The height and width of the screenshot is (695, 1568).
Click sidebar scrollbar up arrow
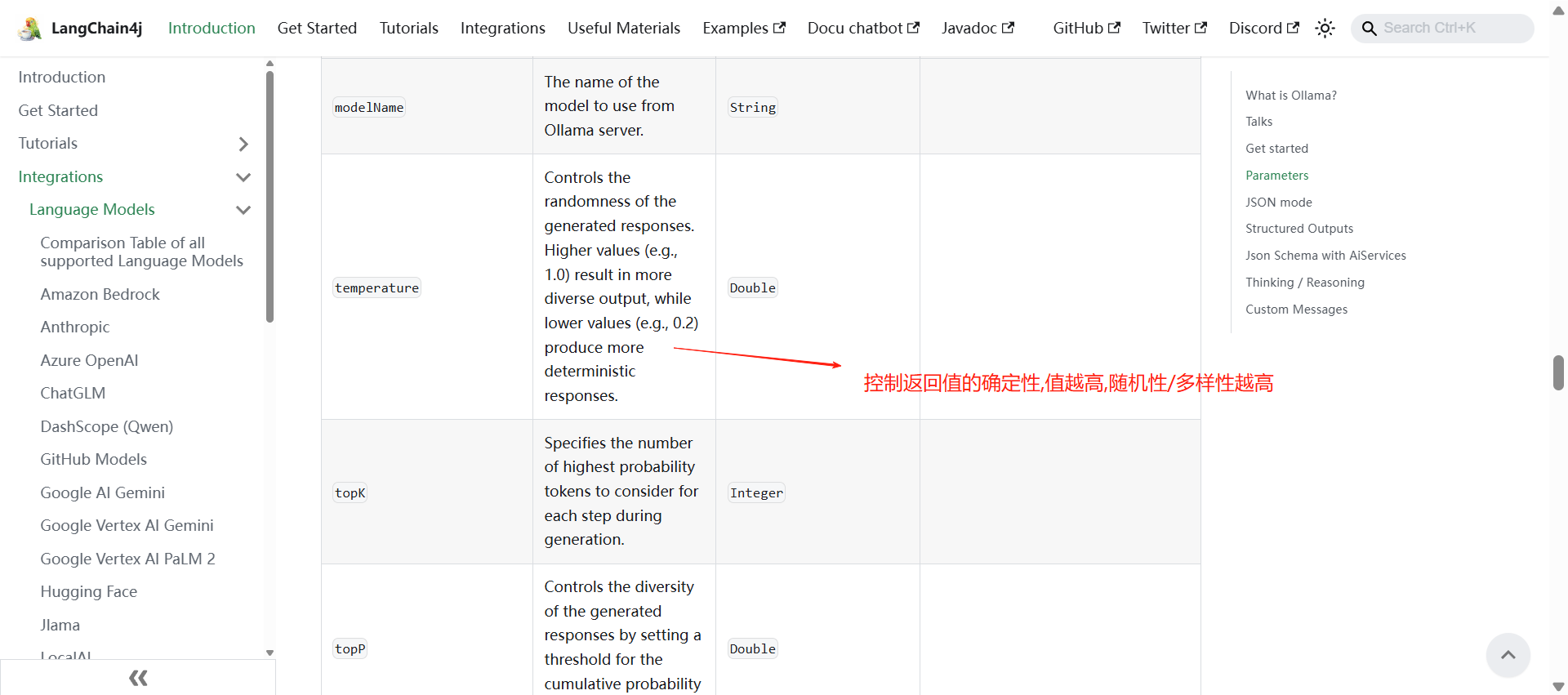(x=269, y=64)
